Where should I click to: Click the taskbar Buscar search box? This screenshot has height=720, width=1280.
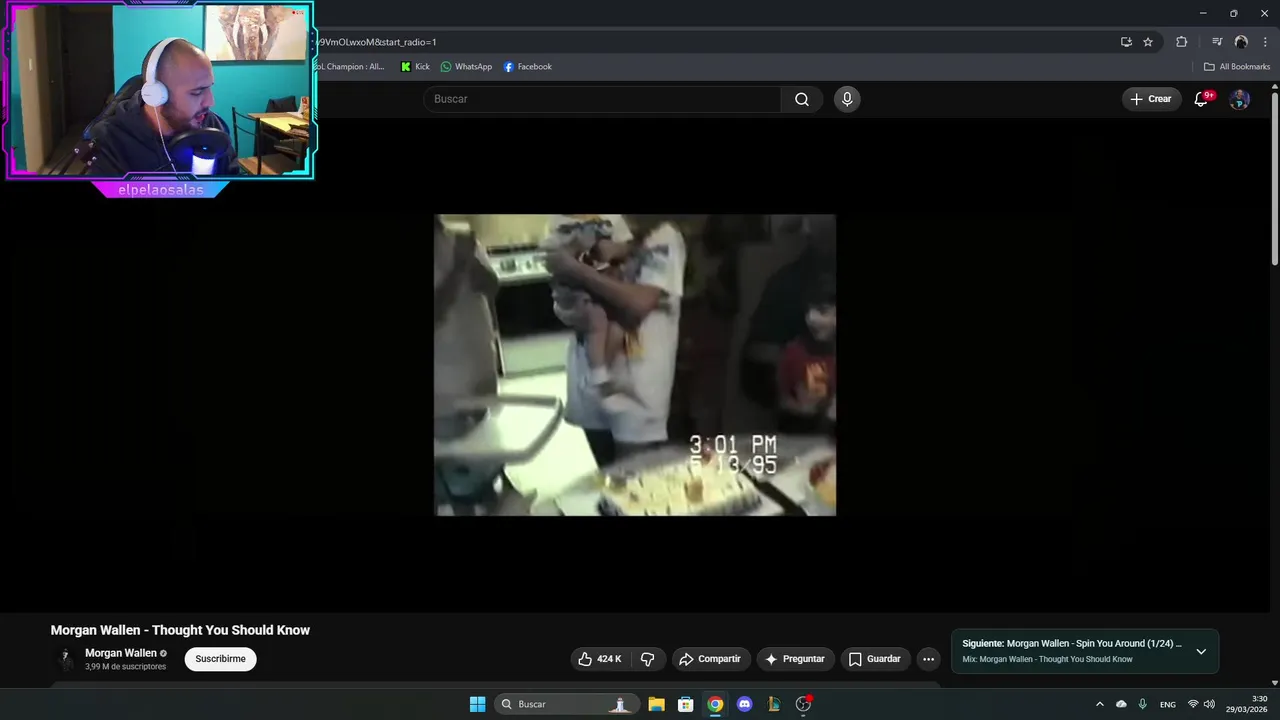(567, 704)
